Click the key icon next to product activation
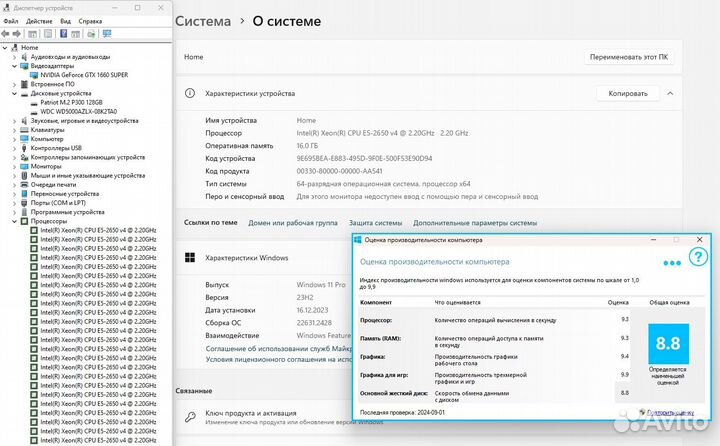 click(x=189, y=412)
